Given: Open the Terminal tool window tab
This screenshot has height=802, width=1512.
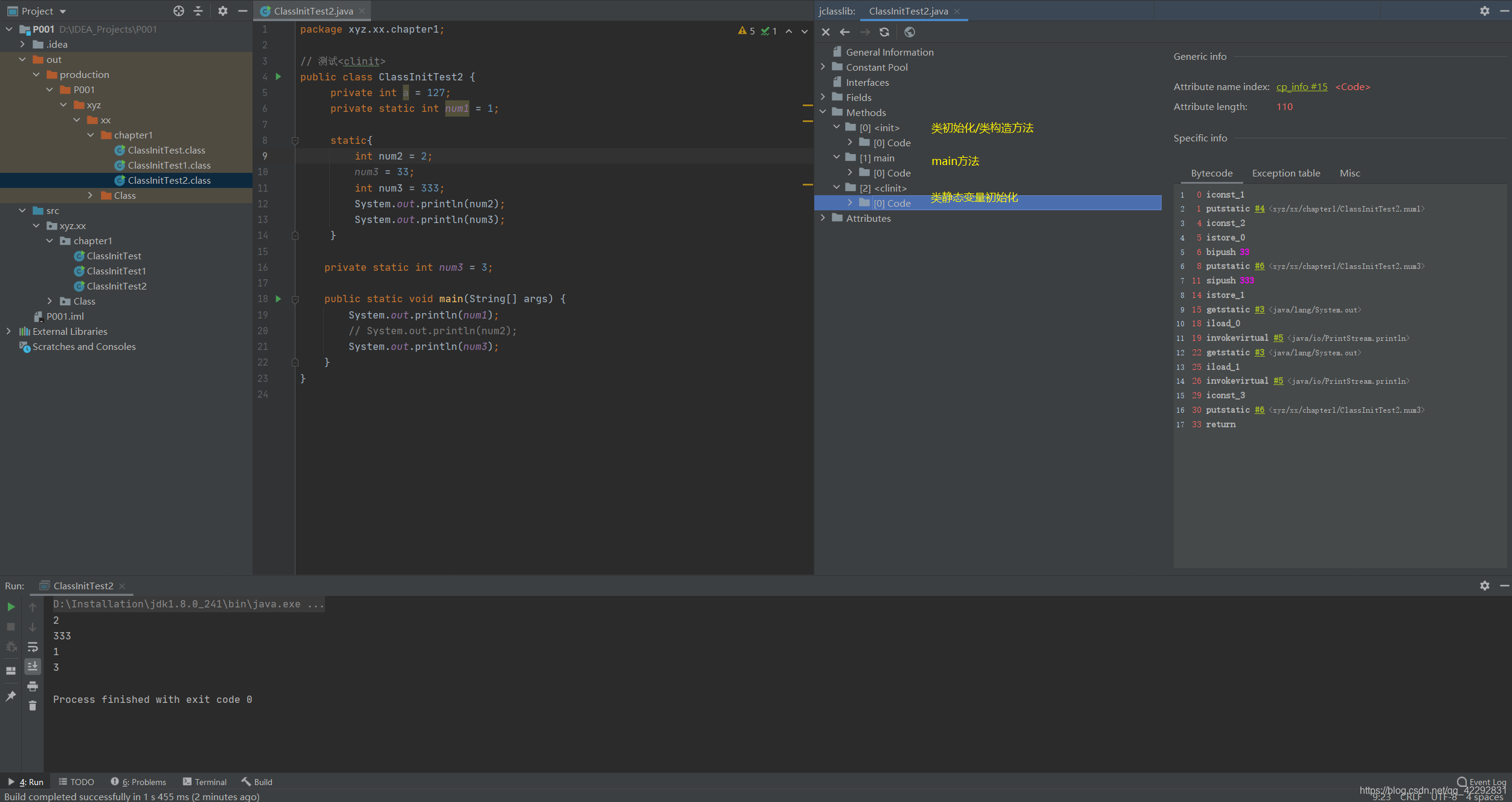Looking at the screenshot, I should coord(205,782).
